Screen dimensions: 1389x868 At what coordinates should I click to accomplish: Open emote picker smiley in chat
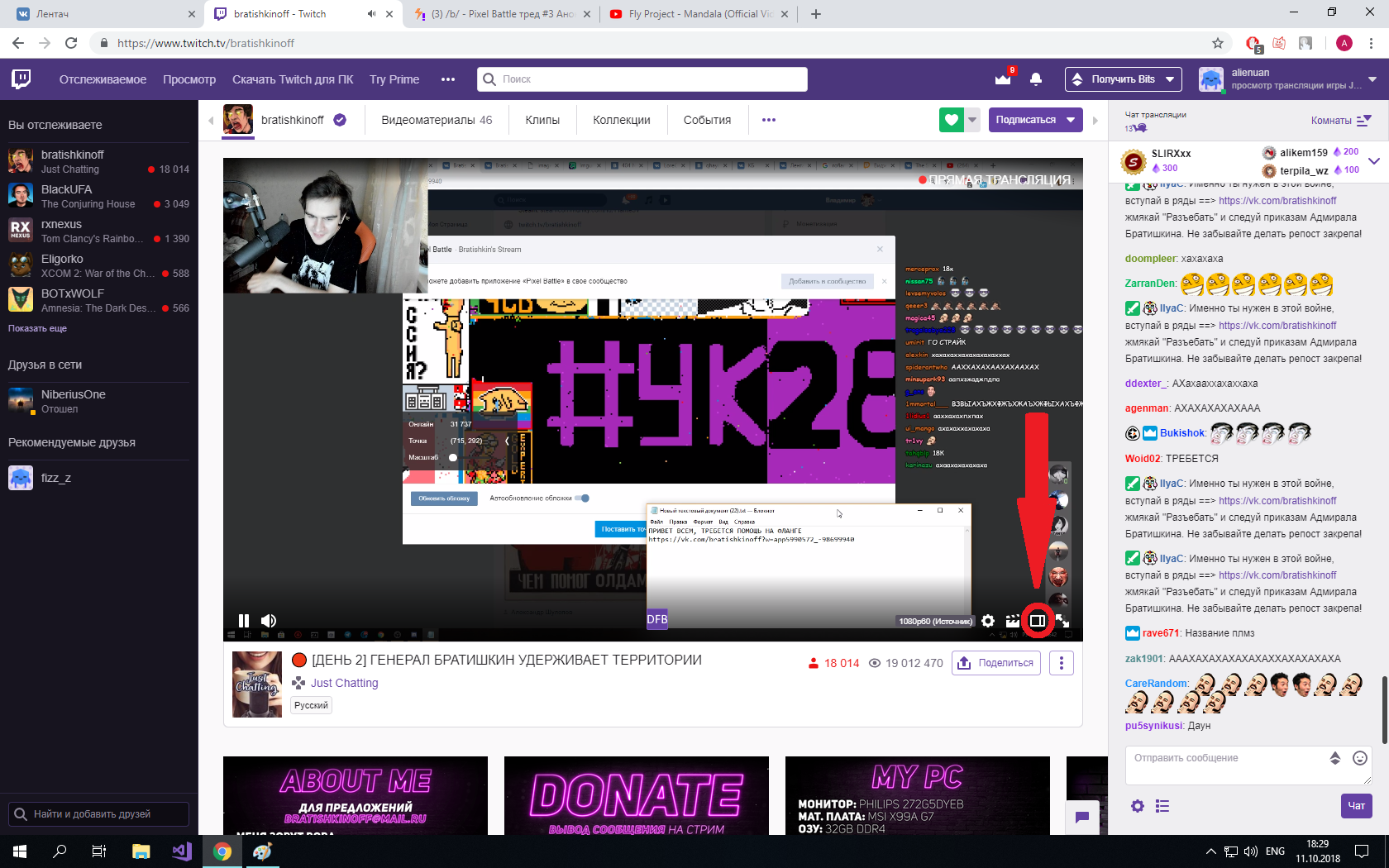[1359, 758]
